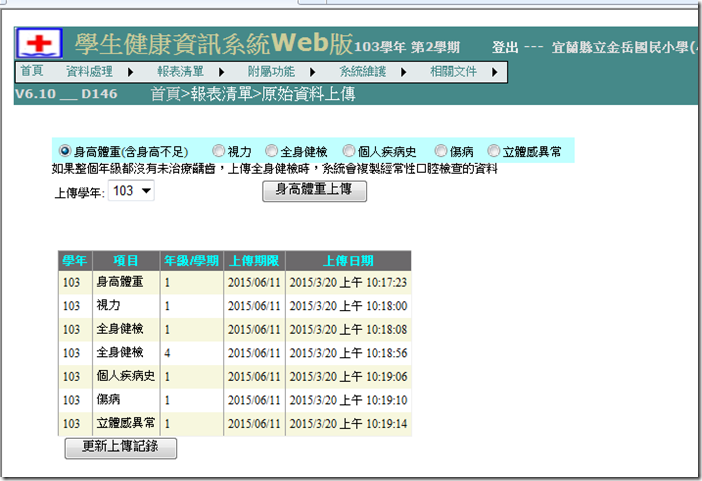Open the 報表清單 menu
The height and width of the screenshot is (481, 702).
180,71
